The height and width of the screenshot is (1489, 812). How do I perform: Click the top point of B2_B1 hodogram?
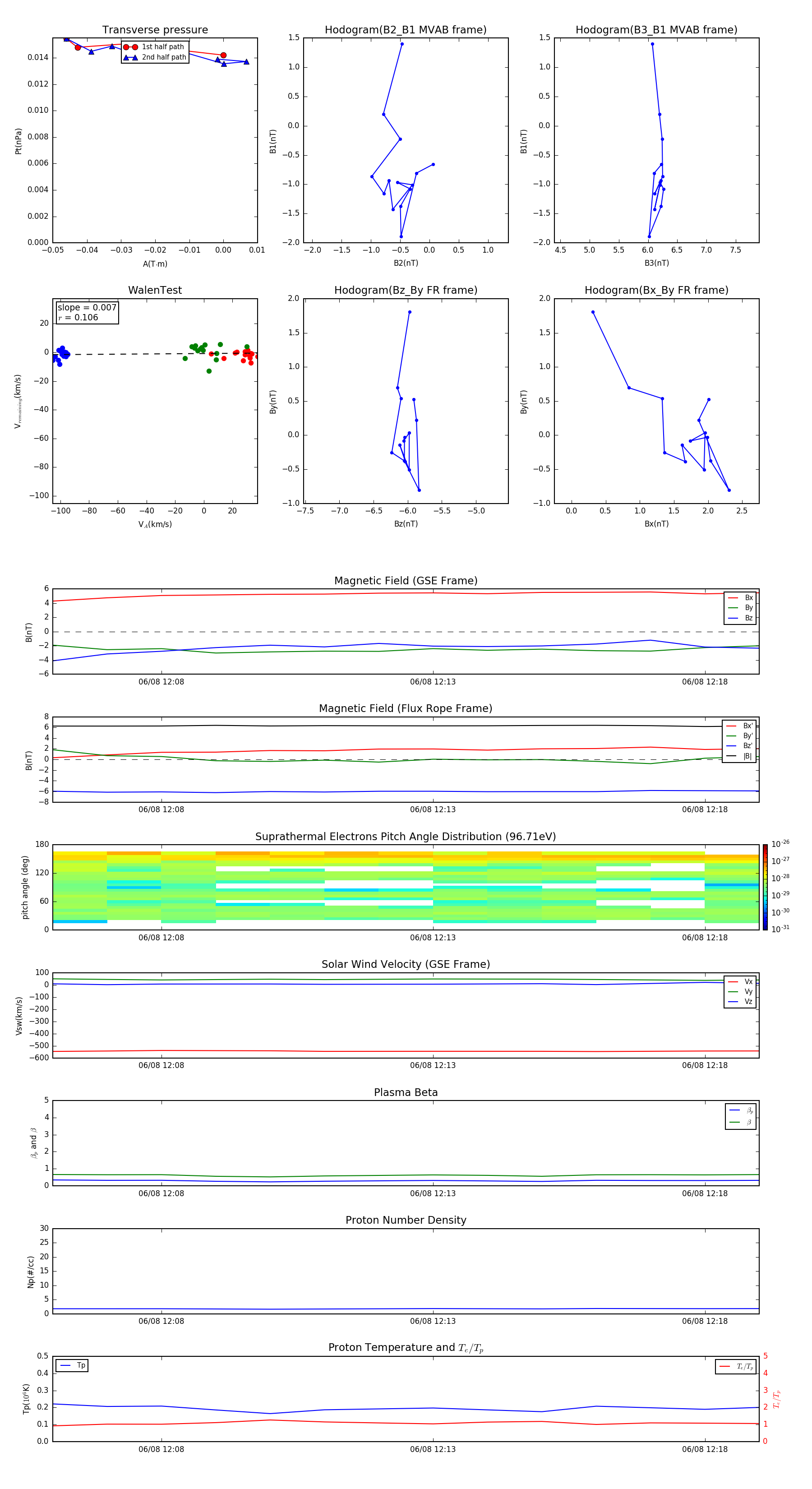[x=402, y=44]
